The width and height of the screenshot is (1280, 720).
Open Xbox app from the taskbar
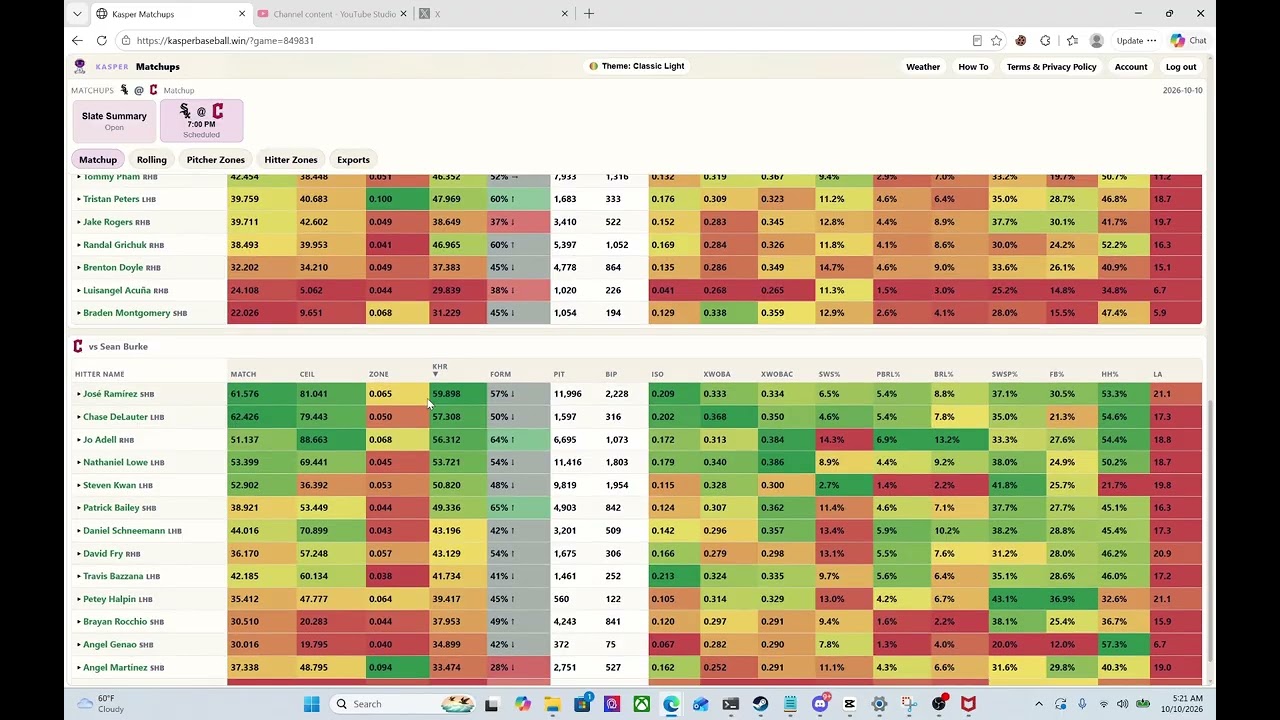pos(641,704)
